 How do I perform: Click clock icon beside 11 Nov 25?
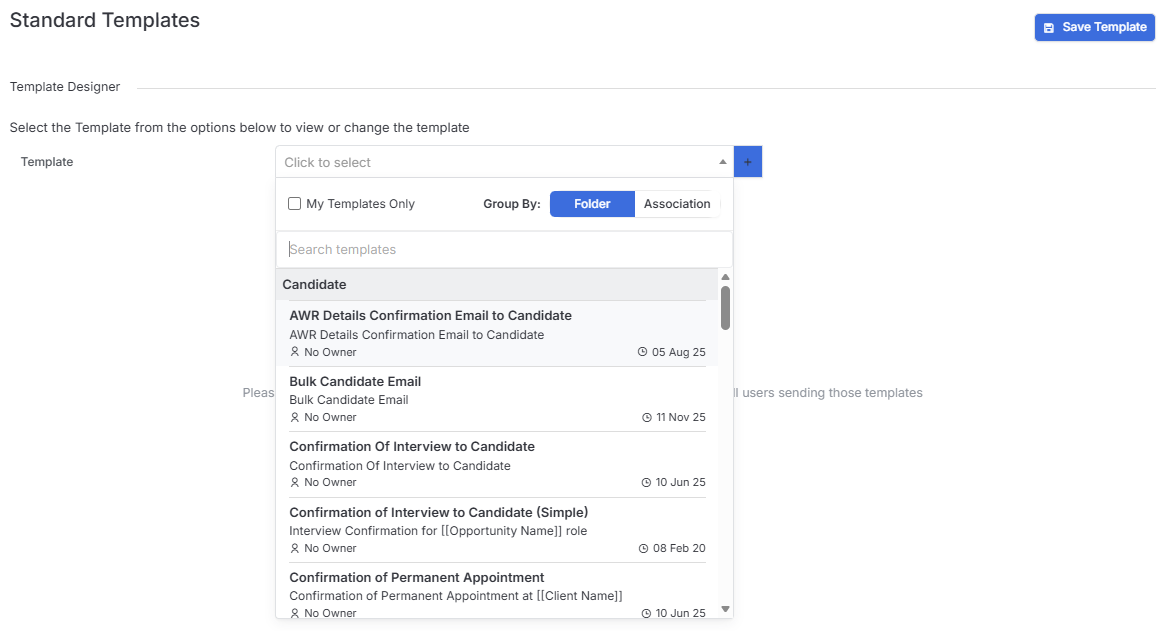(x=647, y=417)
